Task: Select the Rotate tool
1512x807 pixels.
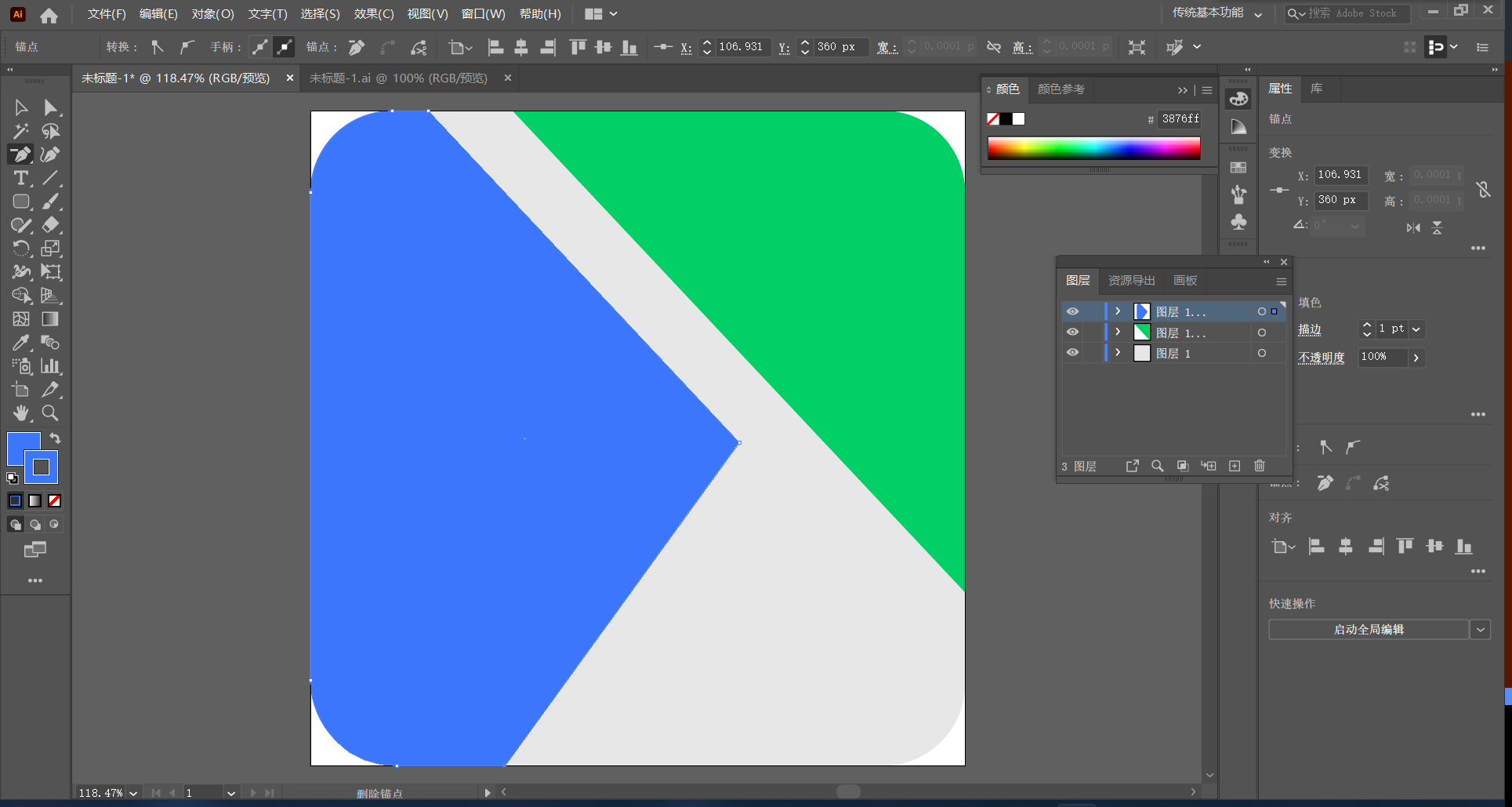Action: (x=21, y=249)
